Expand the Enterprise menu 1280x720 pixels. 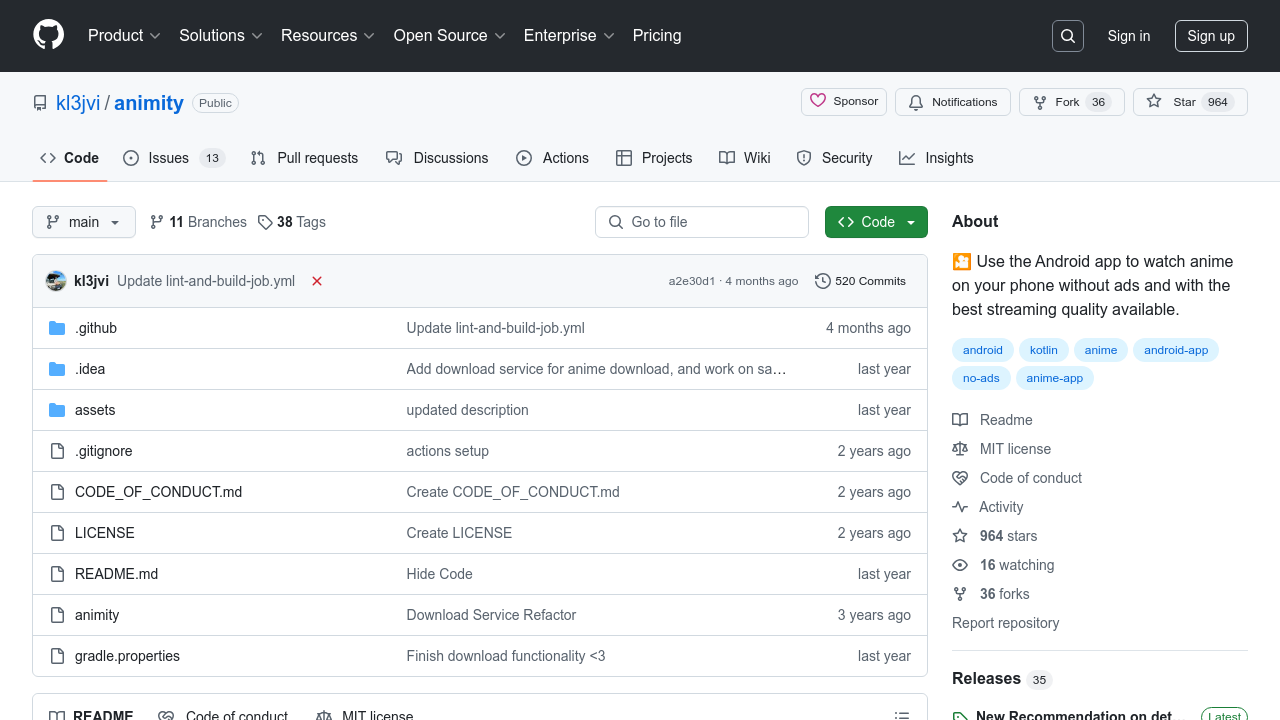pos(569,35)
